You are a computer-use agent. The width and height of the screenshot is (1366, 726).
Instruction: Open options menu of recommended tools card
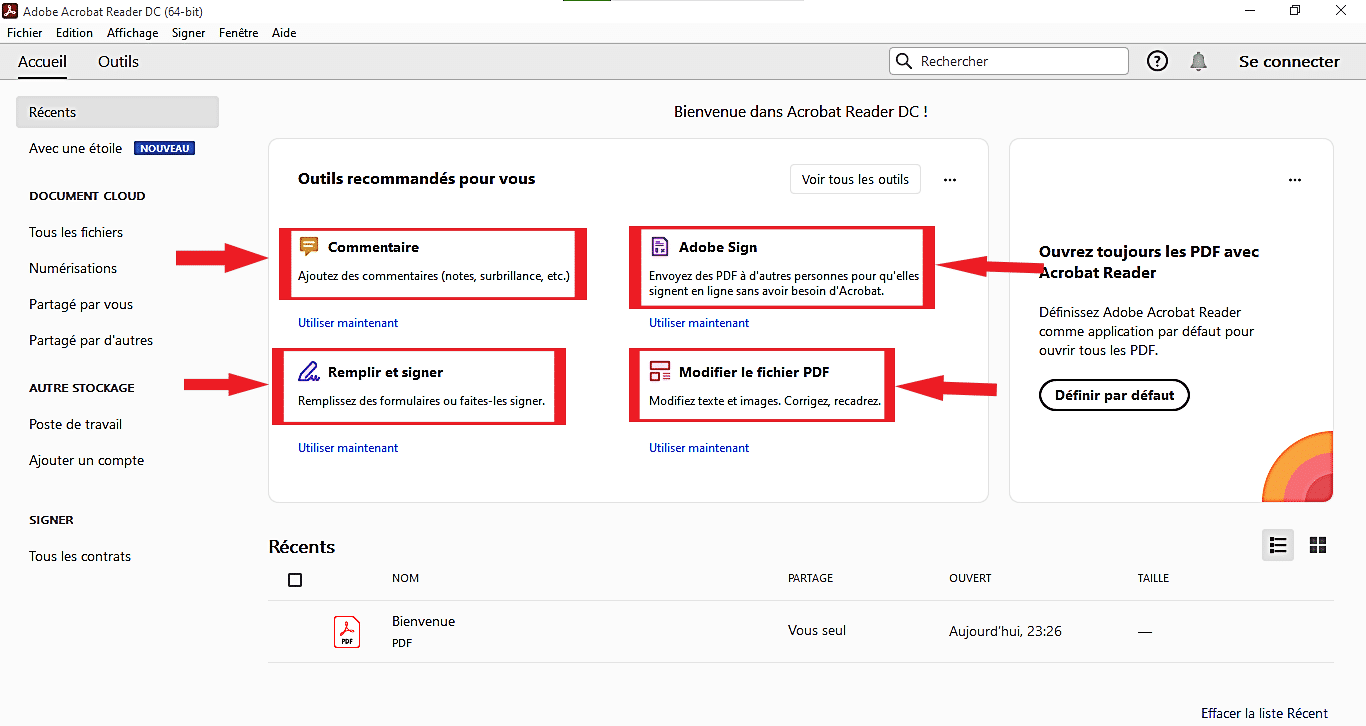[950, 180]
